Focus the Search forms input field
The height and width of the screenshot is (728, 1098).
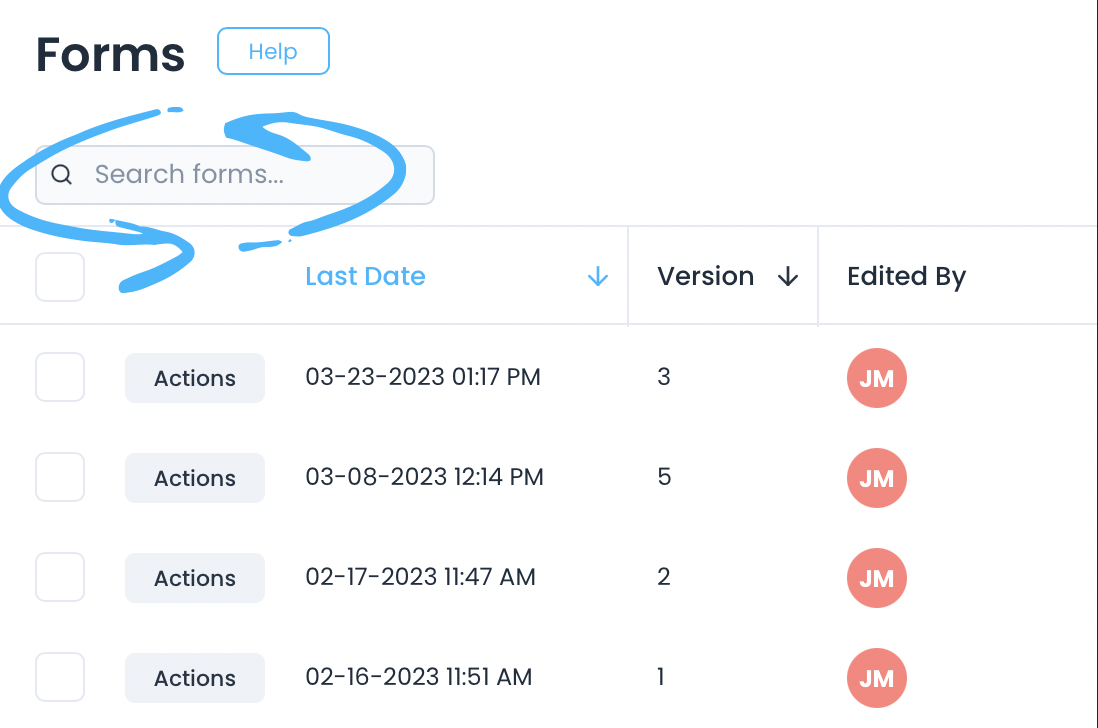coord(250,175)
